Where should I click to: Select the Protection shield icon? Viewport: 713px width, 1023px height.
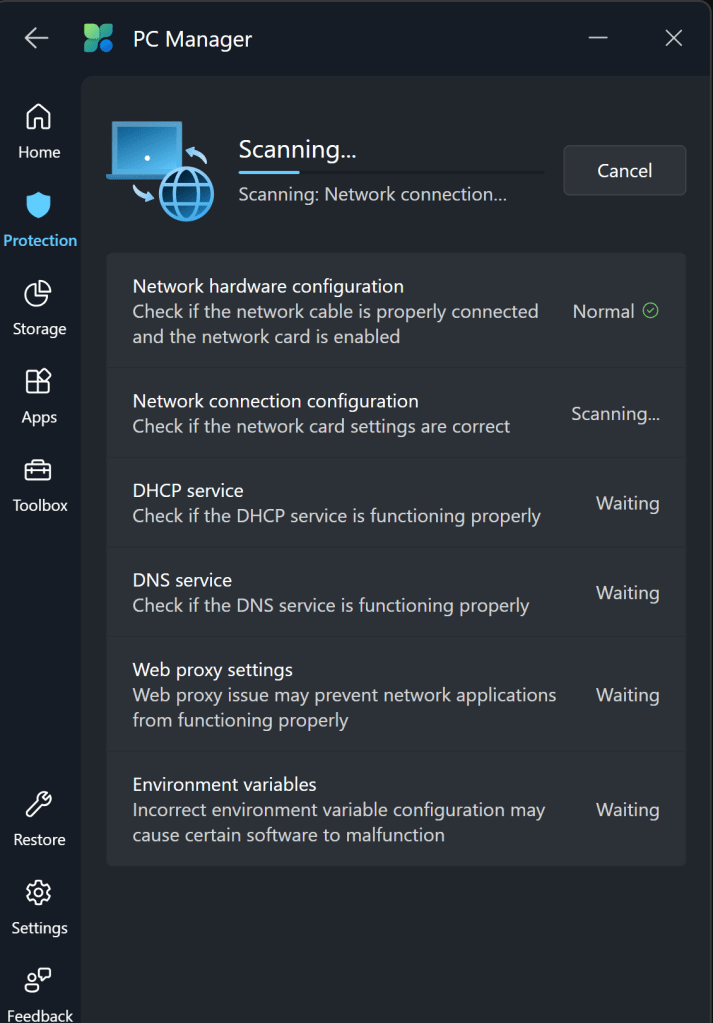[39, 206]
